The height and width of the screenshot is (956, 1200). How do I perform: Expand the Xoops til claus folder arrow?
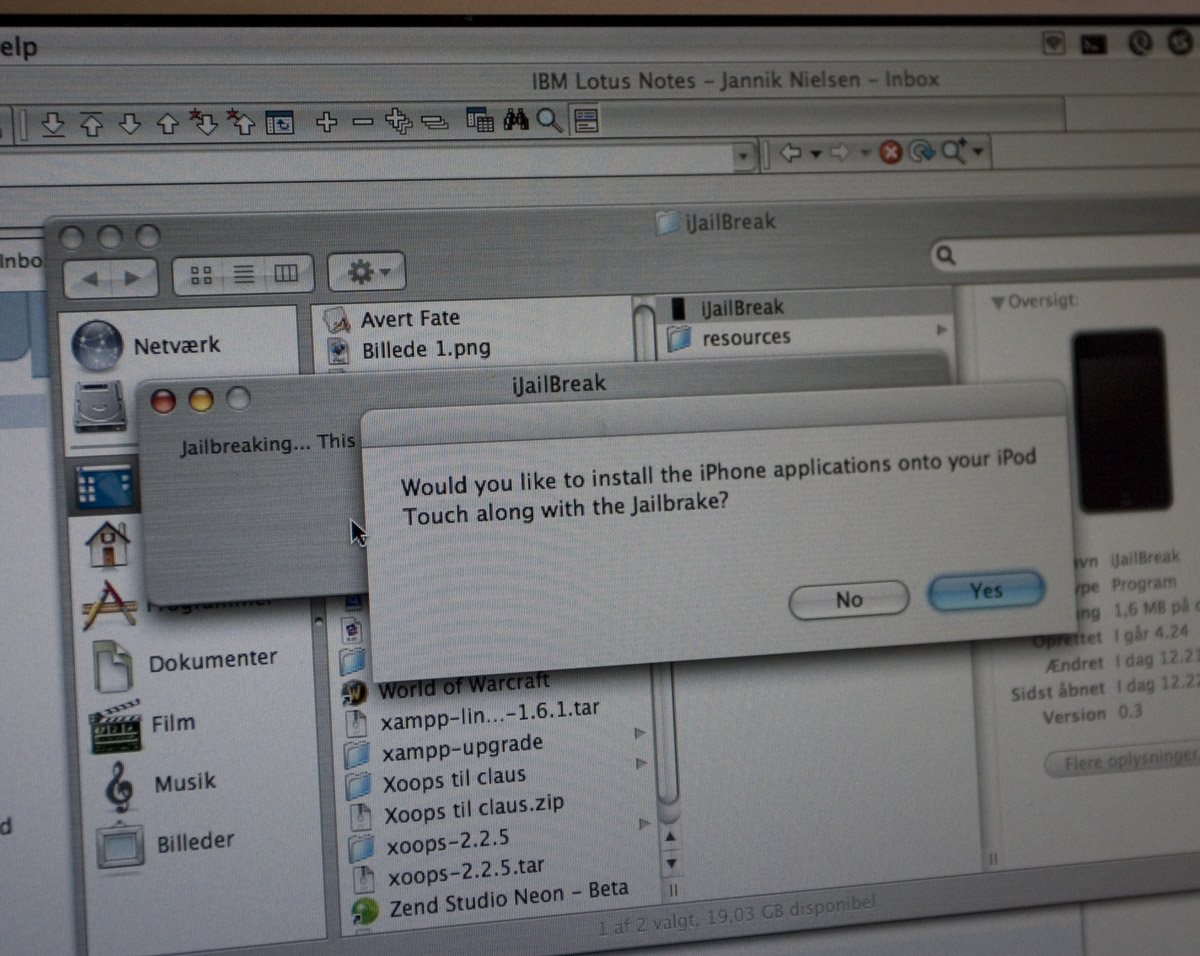click(641, 765)
